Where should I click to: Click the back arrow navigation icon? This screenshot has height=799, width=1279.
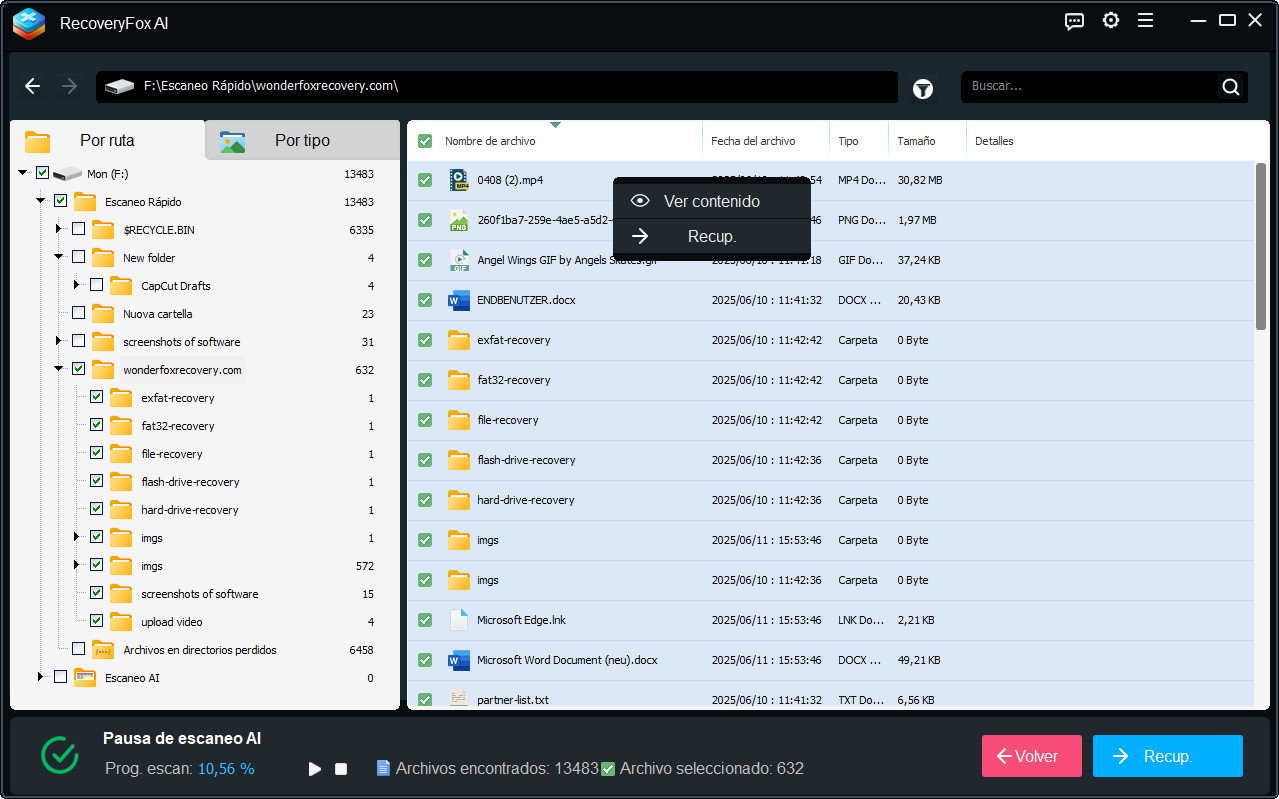point(32,86)
